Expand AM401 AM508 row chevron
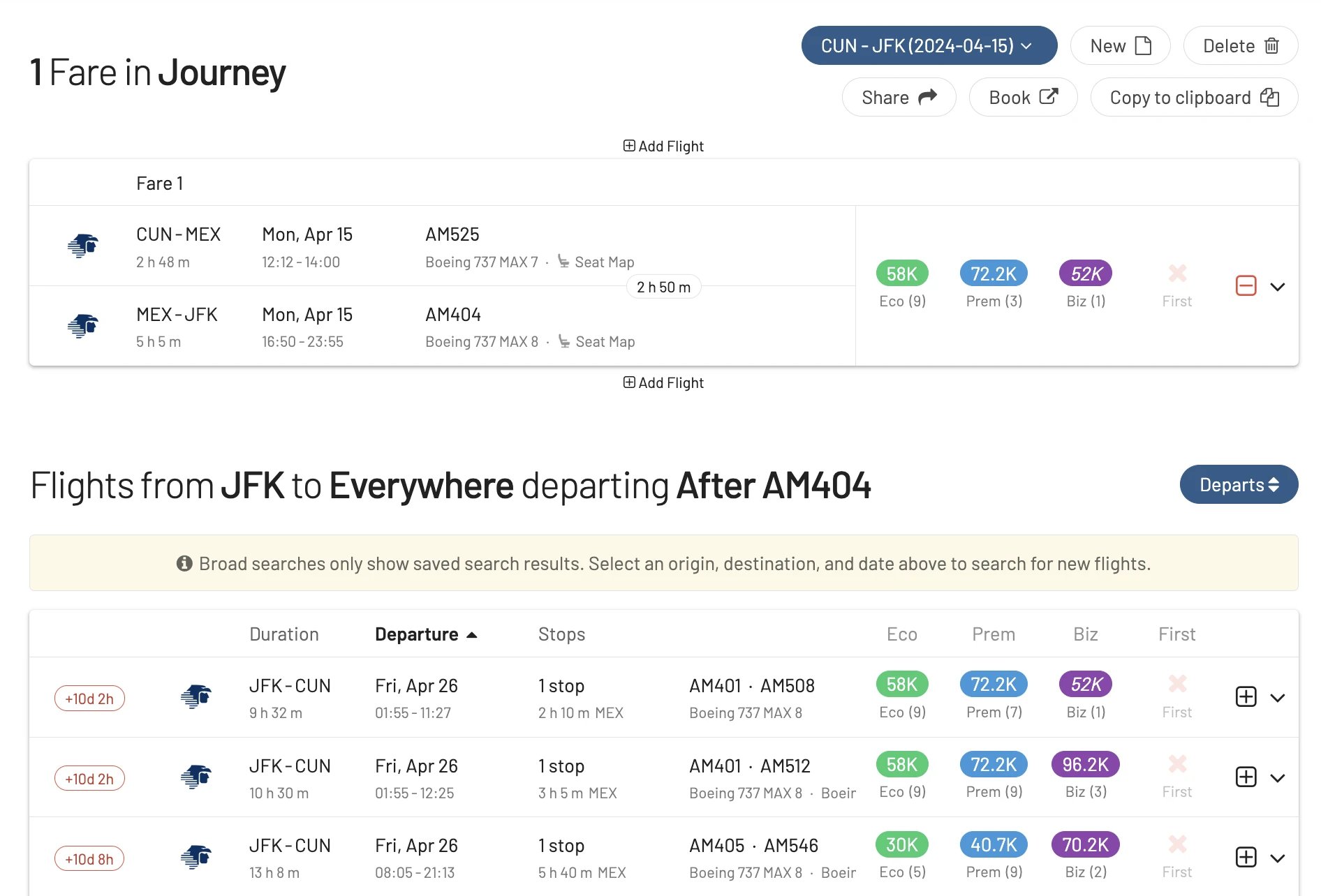This screenshot has height=896, width=1321. click(x=1278, y=698)
